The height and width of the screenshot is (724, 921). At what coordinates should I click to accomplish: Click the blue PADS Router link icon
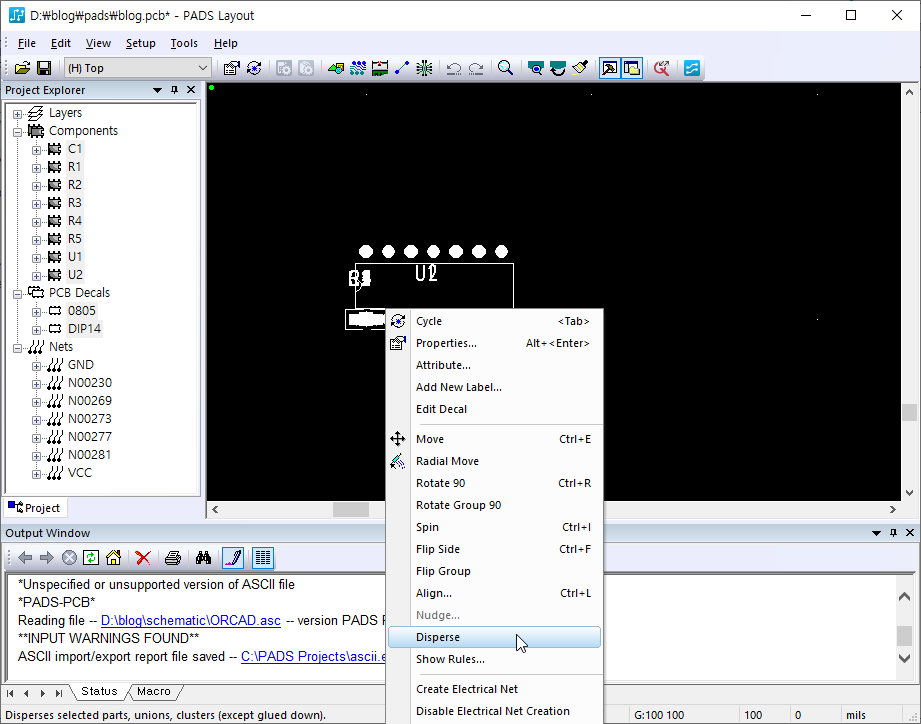point(692,68)
